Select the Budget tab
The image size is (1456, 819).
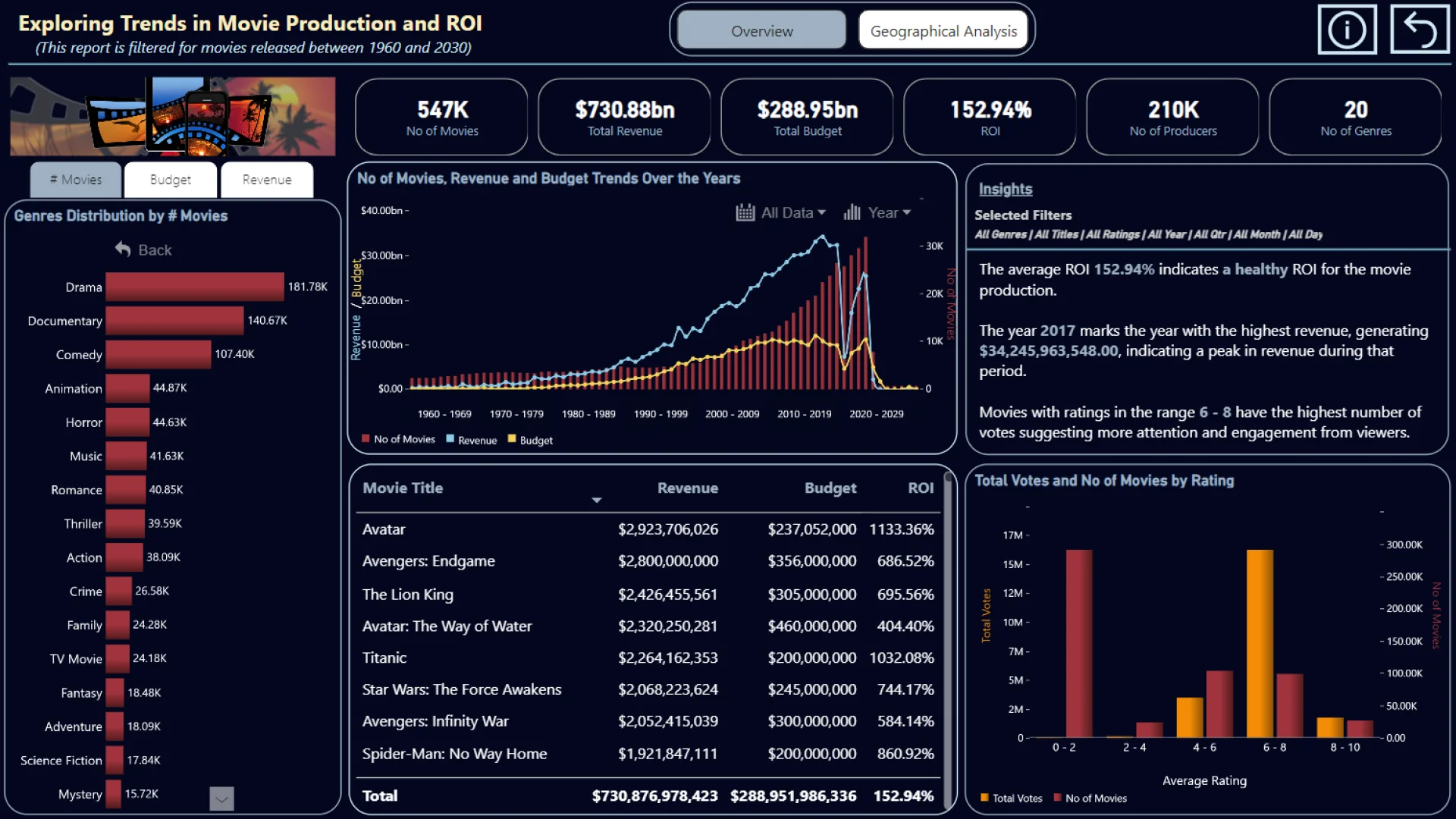(x=171, y=180)
